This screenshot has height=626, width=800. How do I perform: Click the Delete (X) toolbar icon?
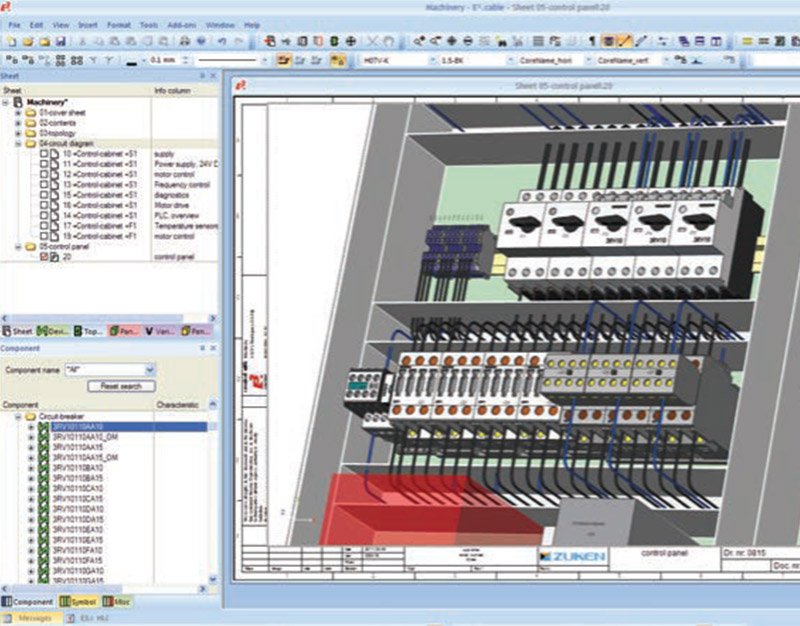click(373, 41)
